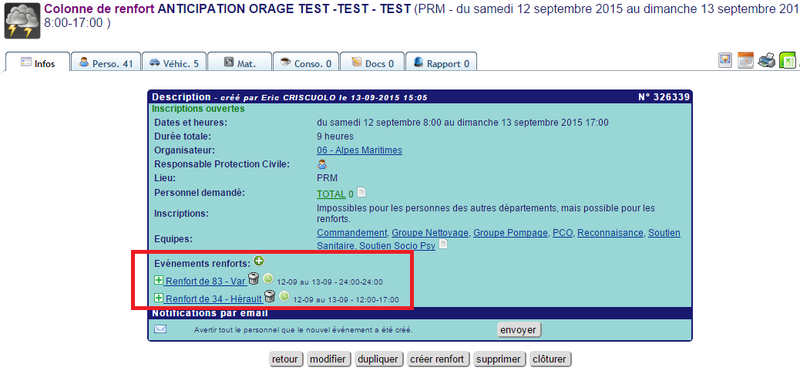Viewport: 800px width, 371px height.
Task: Switch to the Perso. 41 tab
Action: click(106, 62)
